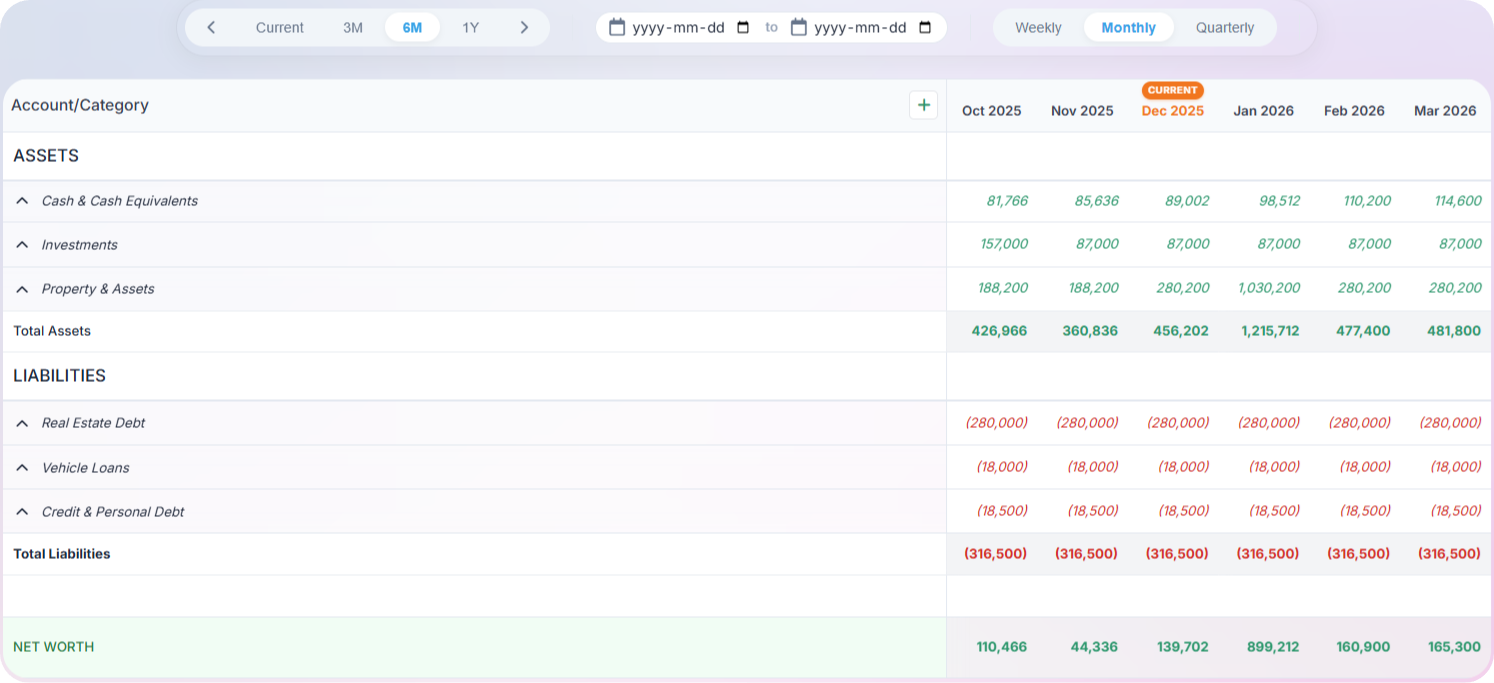The height and width of the screenshot is (683, 1494).
Task: Click the next period right arrow
Action: (524, 28)
